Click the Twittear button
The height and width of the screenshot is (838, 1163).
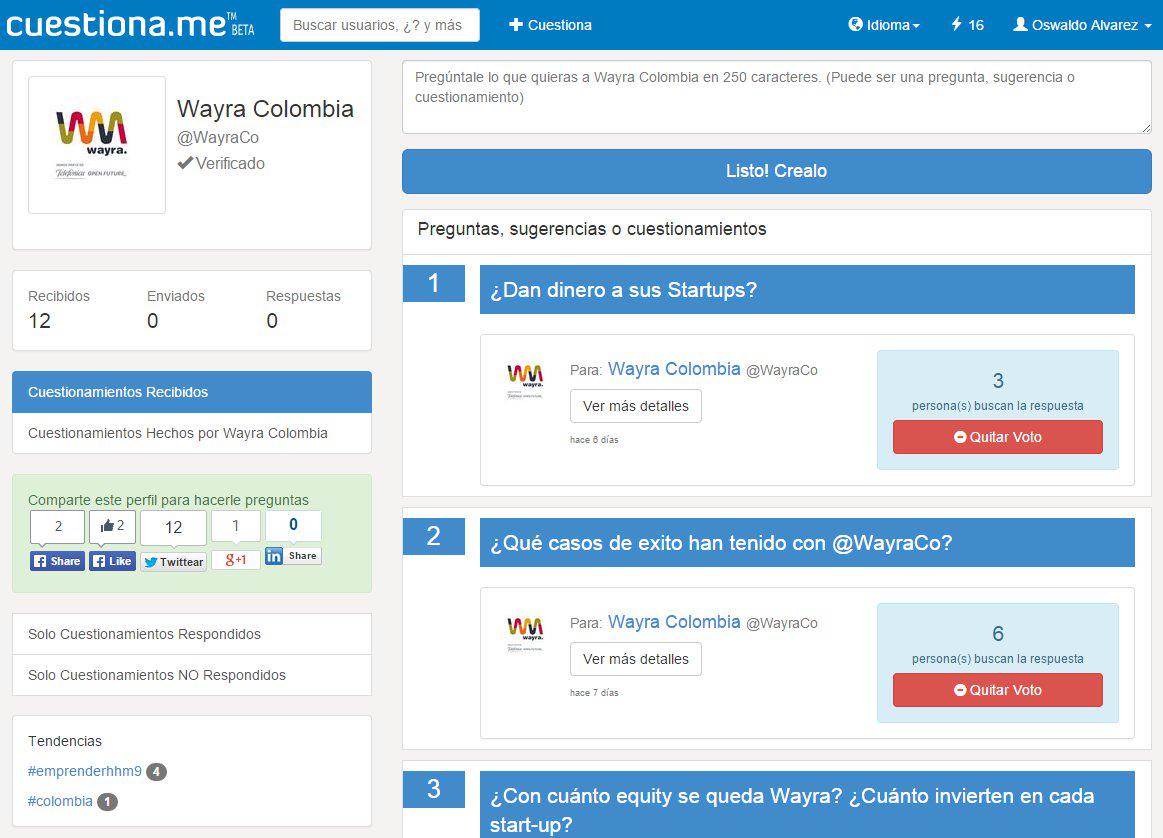174,562
